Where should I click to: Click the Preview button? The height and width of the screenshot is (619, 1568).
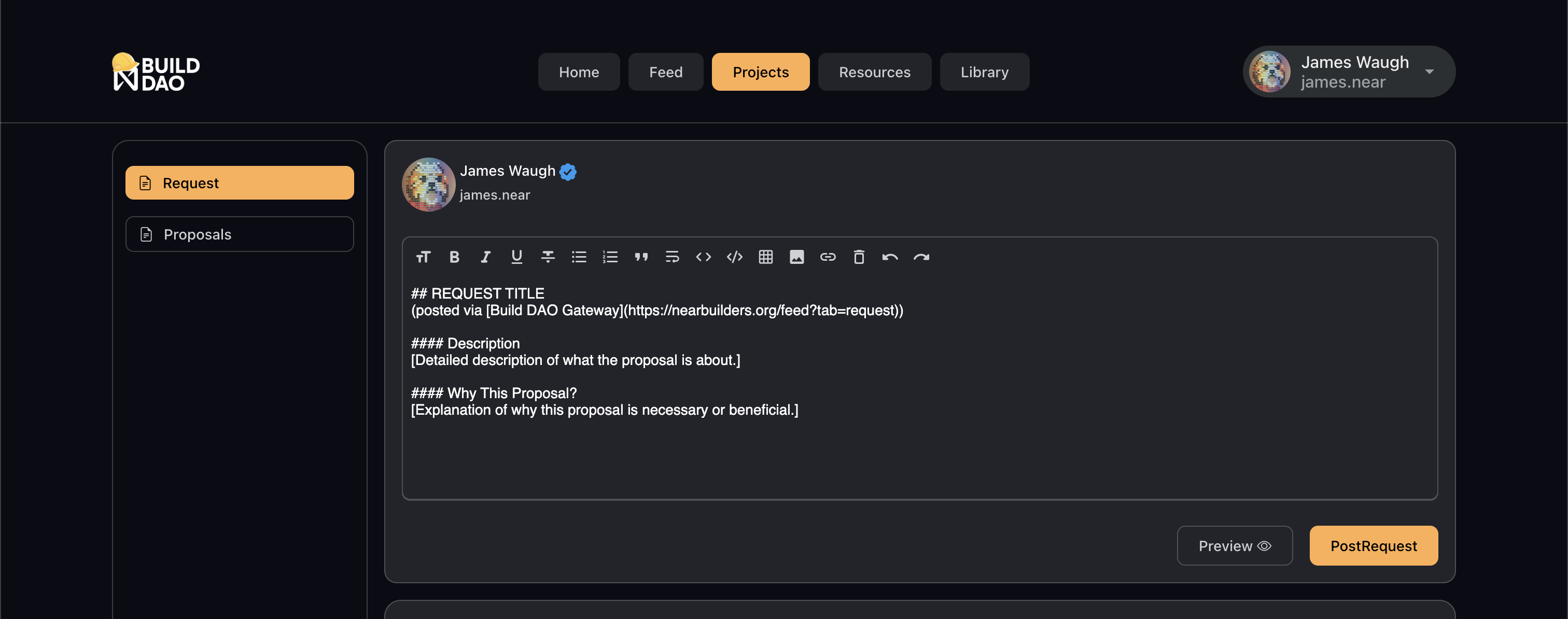coord(1235,545)
